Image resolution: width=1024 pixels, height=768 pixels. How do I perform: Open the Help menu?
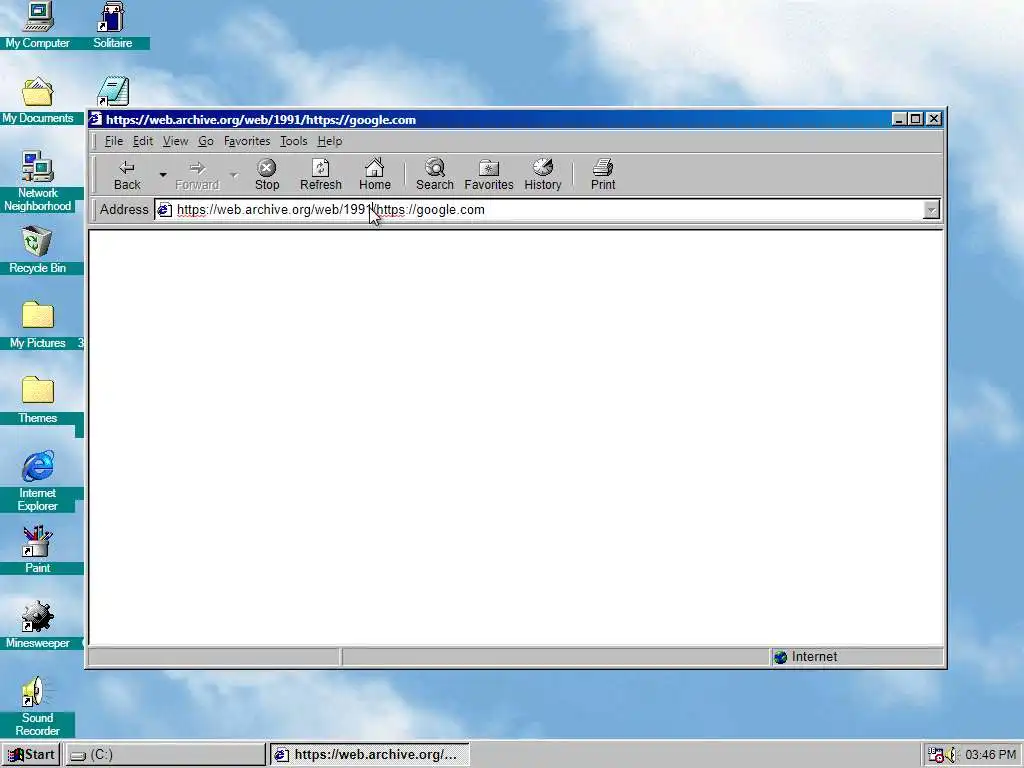330,141
